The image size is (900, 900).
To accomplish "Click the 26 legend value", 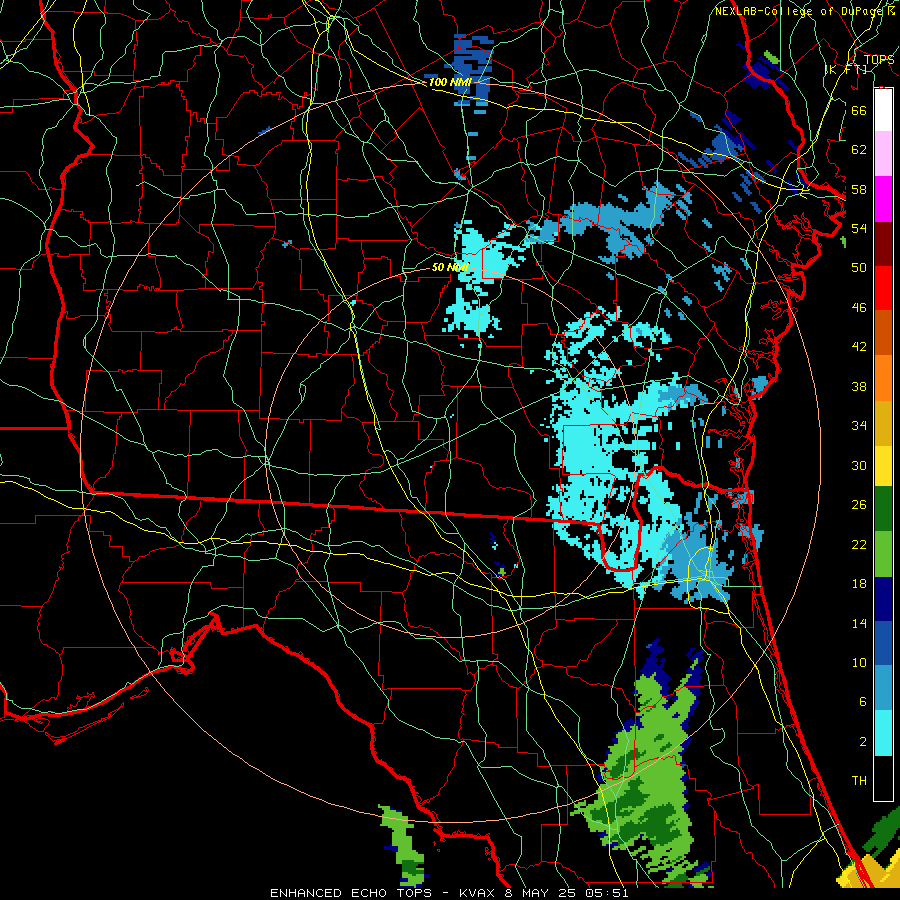I will tap(859, 505).
